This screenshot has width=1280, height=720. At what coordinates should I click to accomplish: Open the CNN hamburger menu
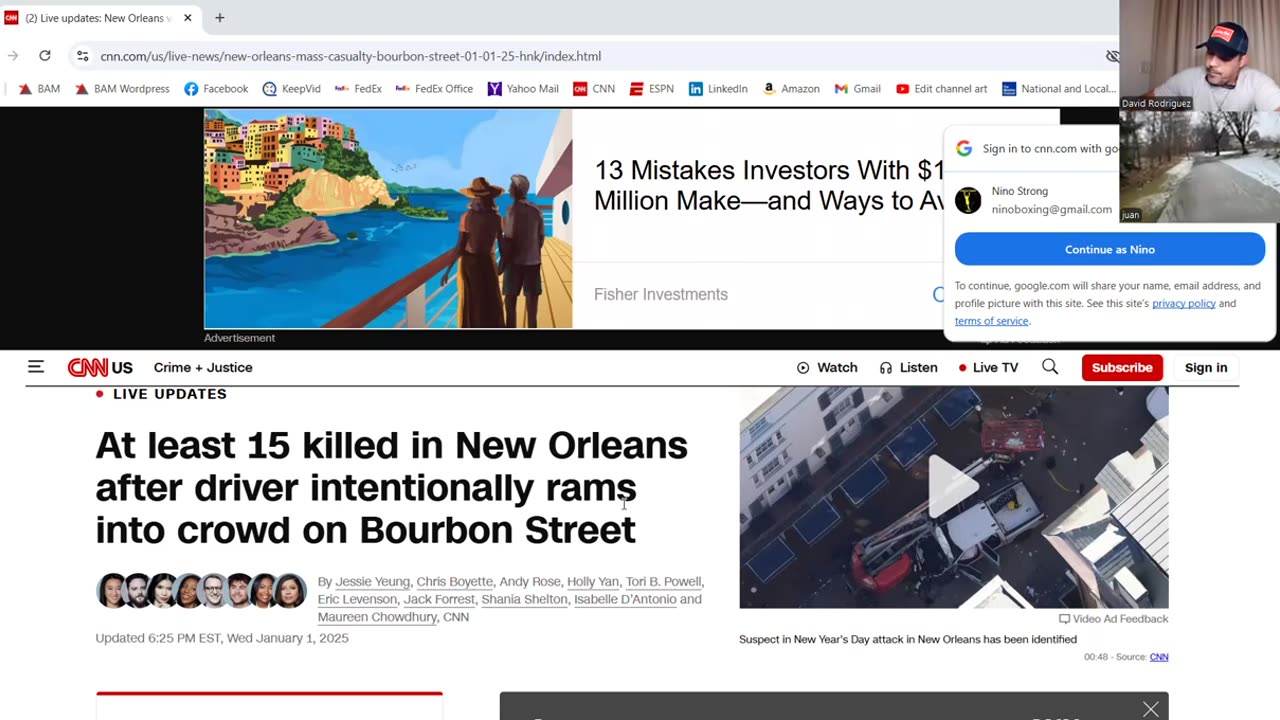coord(36,367)
